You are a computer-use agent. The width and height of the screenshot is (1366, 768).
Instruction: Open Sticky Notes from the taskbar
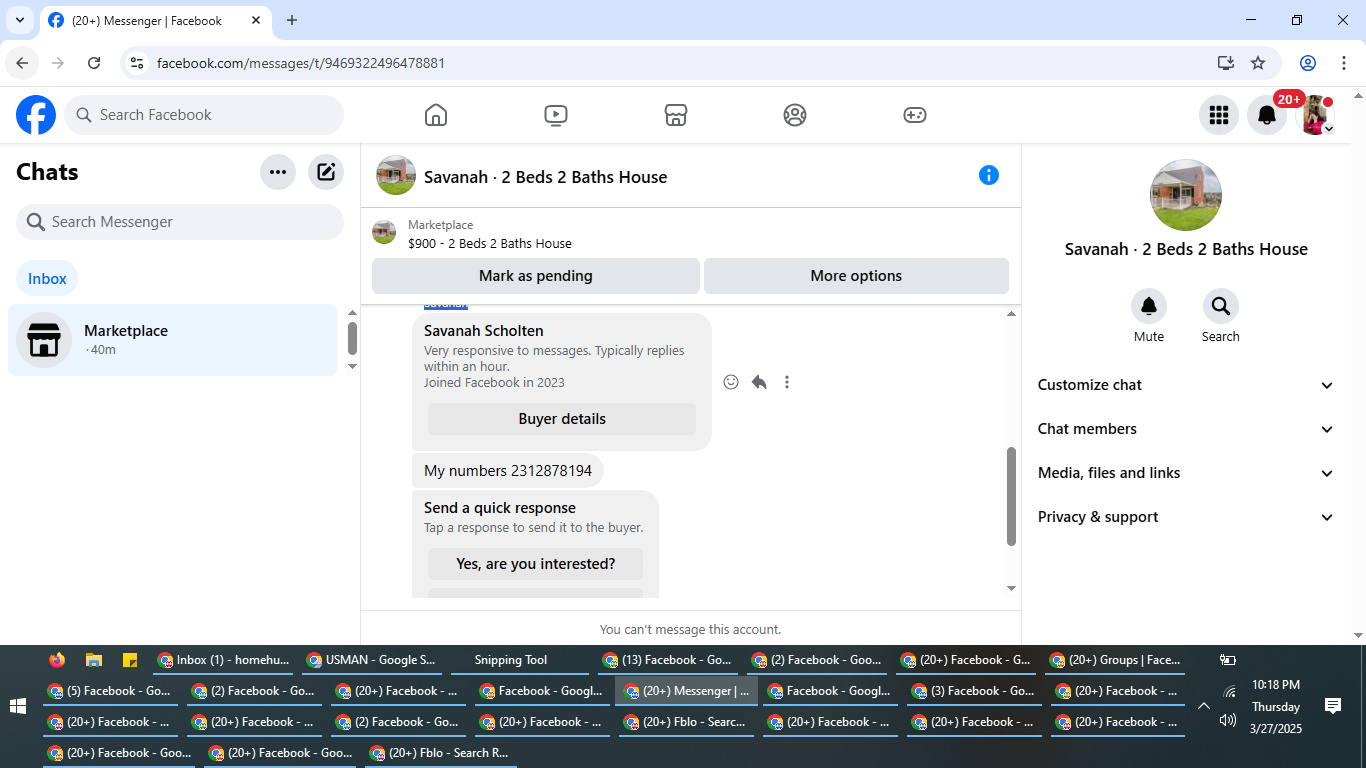pyautogui.click(x=129, y=660)
